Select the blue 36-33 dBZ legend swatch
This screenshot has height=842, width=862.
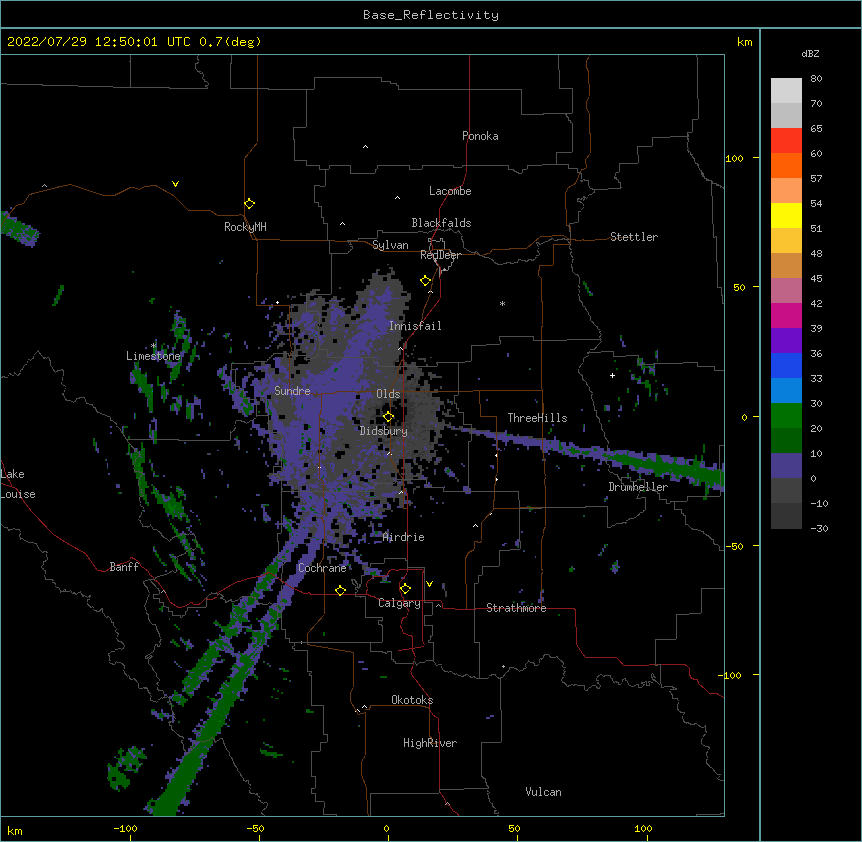click(786, 365)
